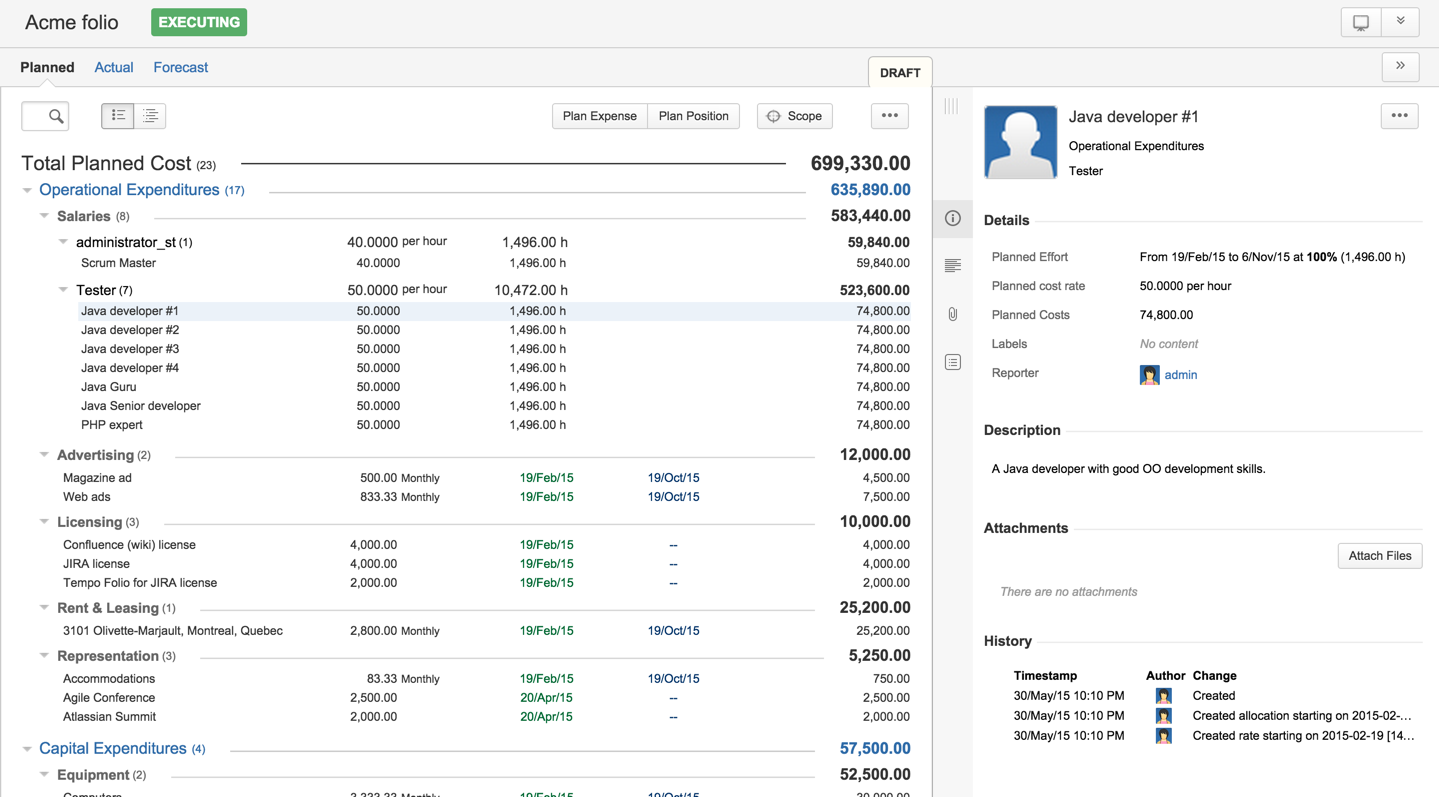Open the description side tab icon
The image size is (1439, 797).
pyautogui.click(x=953, y=266)
